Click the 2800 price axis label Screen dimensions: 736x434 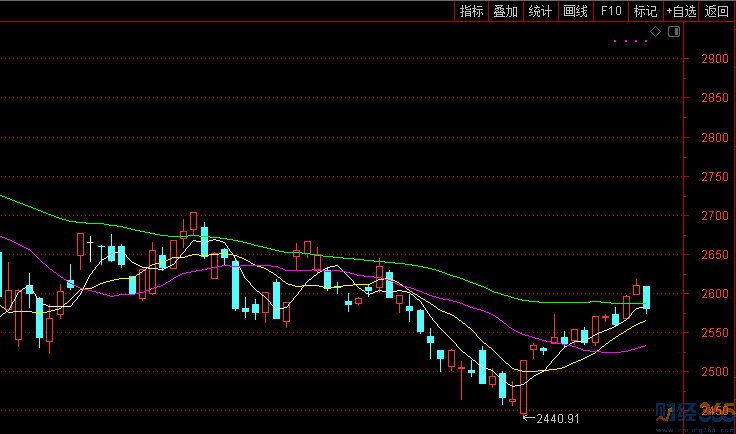[x=715, y=137]
